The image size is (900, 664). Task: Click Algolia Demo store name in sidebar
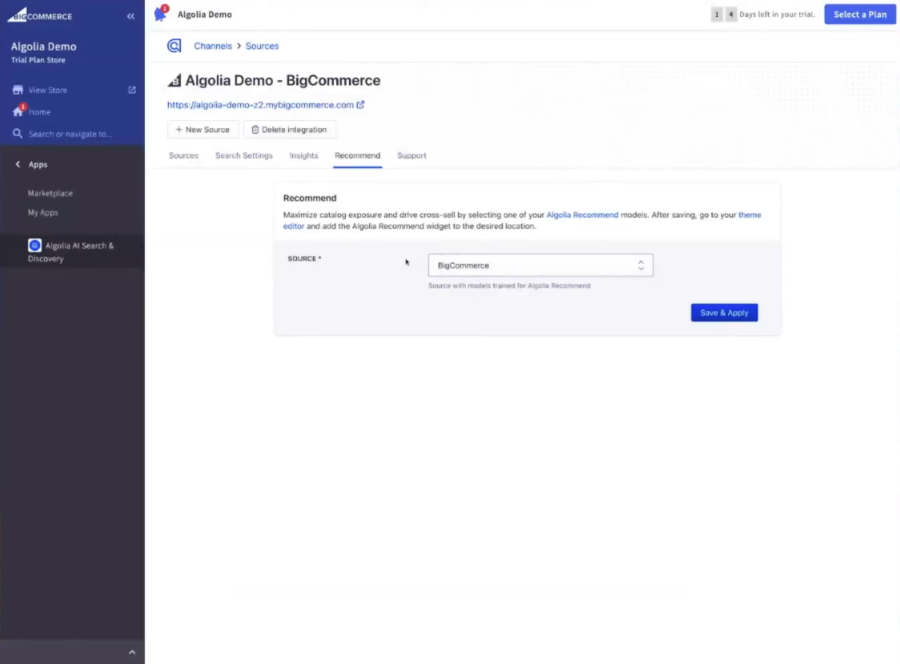(x=44, y=46)
